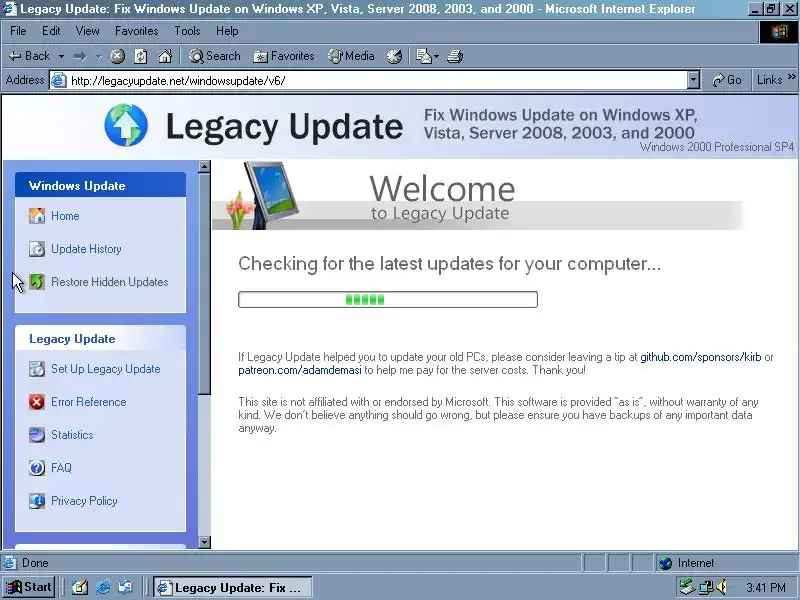
Task: Click the volume speaker tray icon
Action: [721, 588]
